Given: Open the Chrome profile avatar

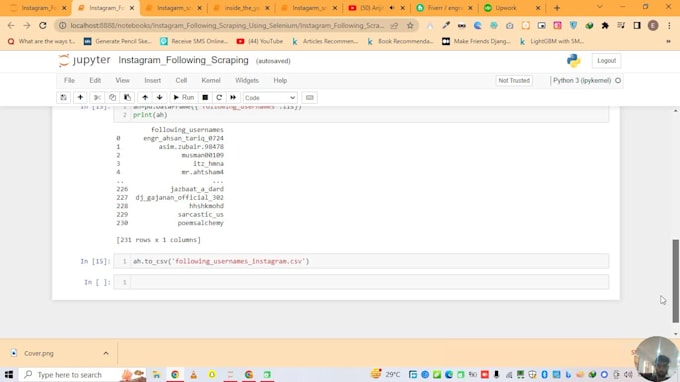Looking at the screenshot, I should click(653, 26).
